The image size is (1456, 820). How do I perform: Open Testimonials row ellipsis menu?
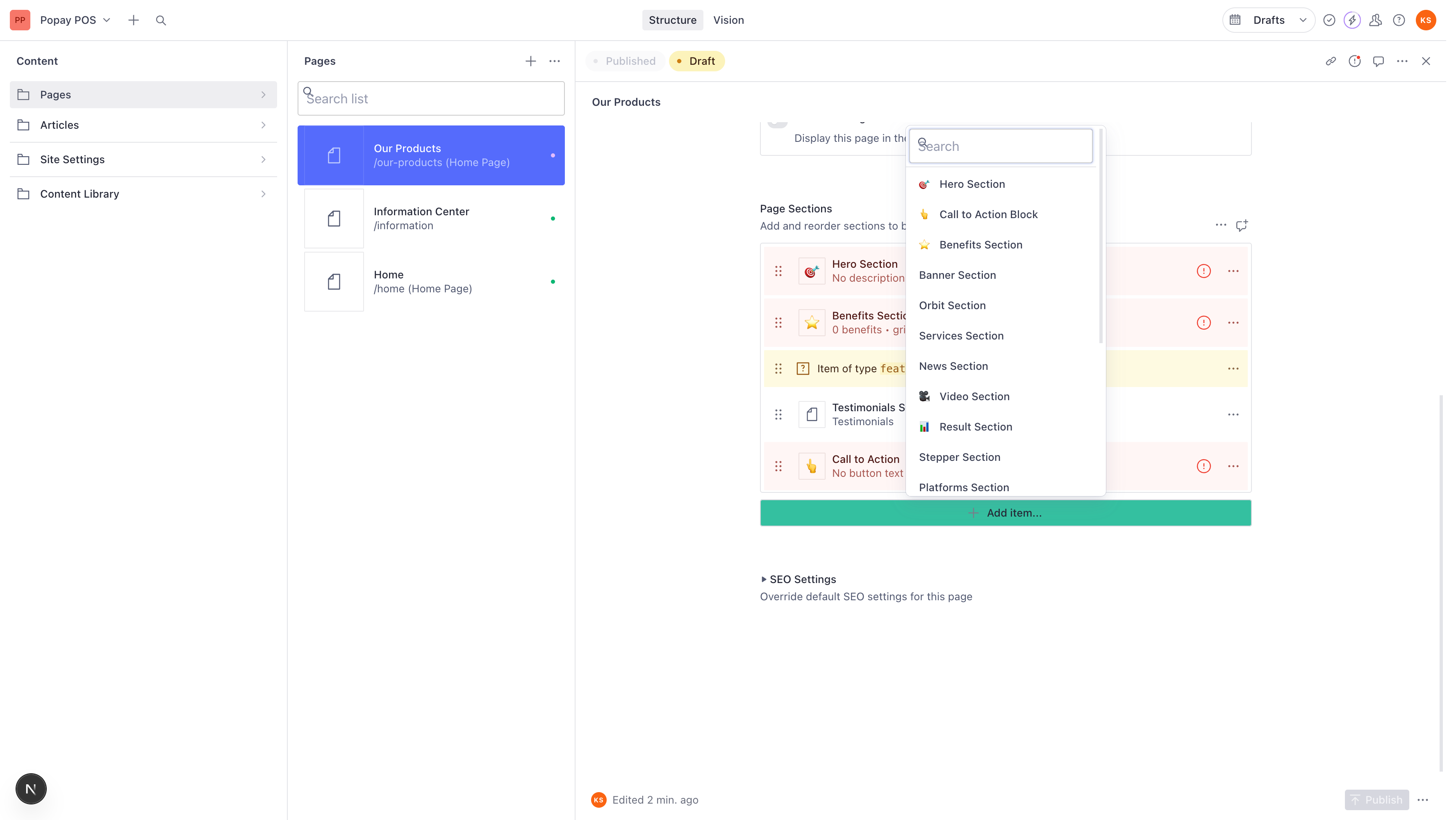[x=1233, y=415]
